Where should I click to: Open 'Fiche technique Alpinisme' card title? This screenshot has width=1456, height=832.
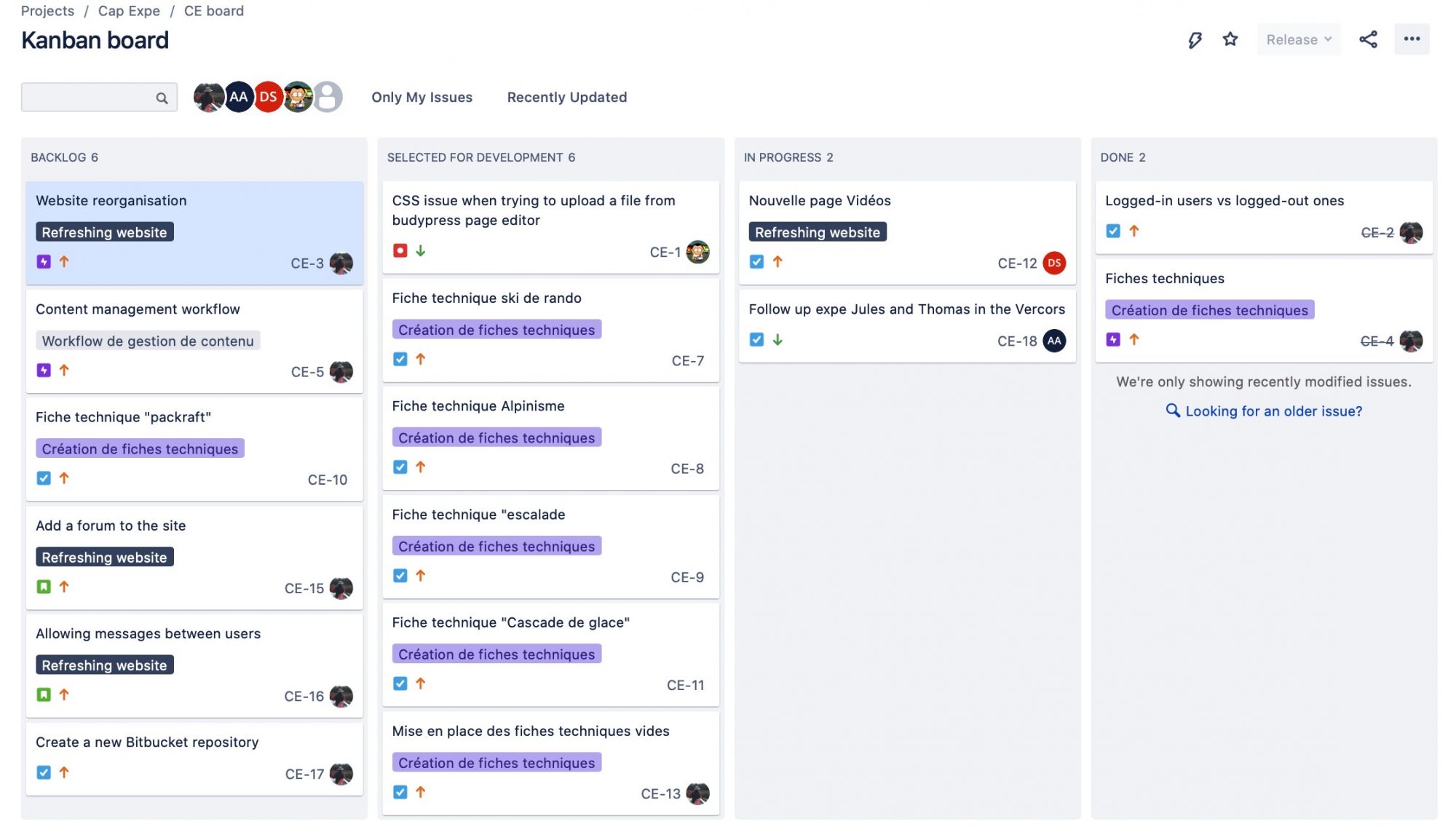pyautogui.click(x=478, y=405)
